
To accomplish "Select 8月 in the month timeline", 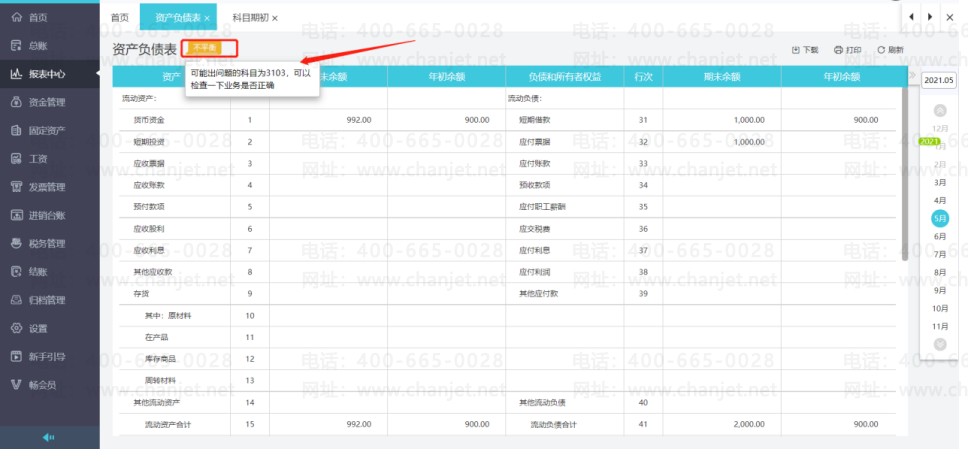I will [x=940, y=272].
